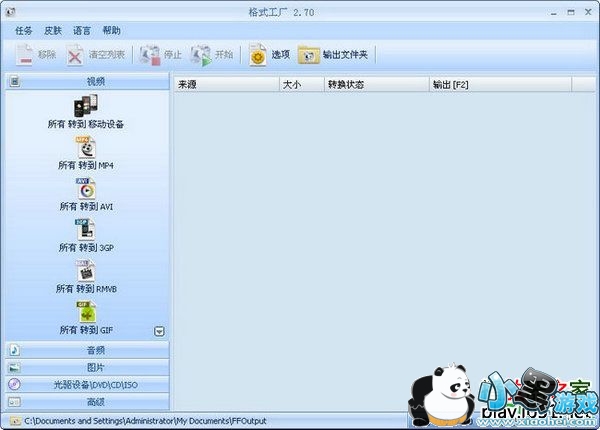Expand the Video (视频) panel header

pos(87,81)
